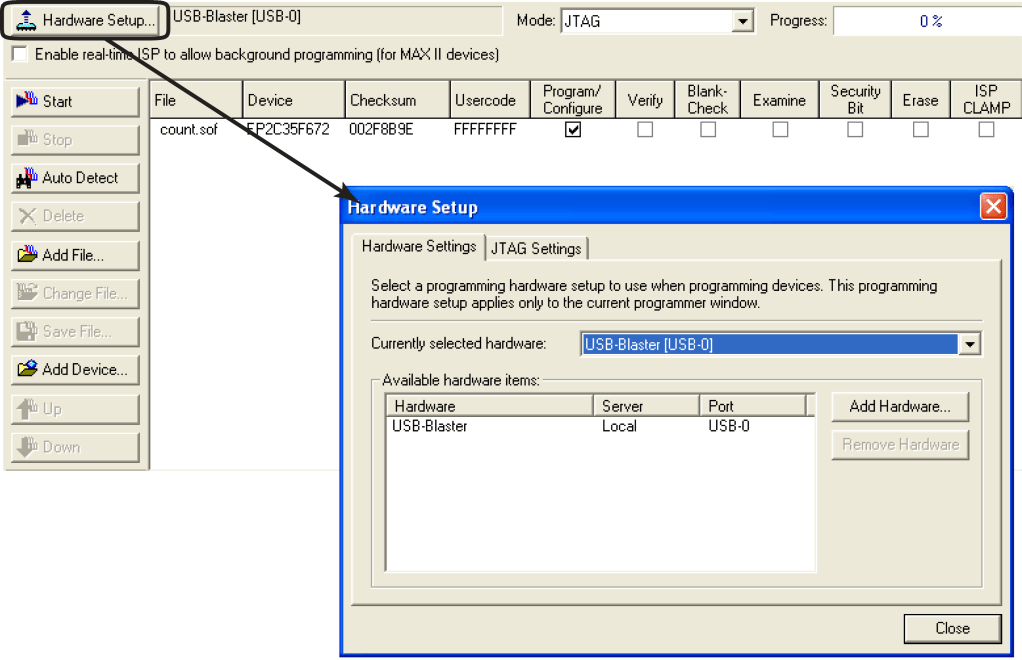
Task: Select the Hardware Settings tab
Action: click(419, 247)
